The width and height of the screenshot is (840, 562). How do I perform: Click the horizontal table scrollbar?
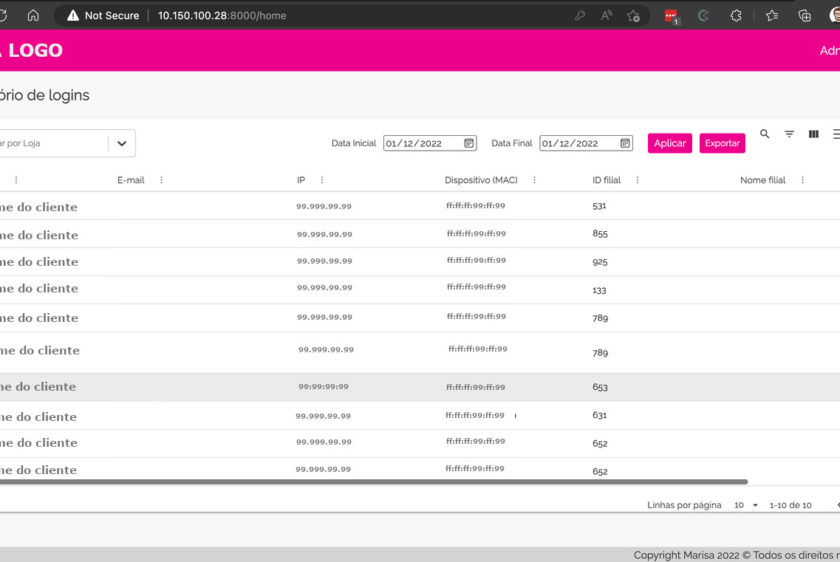pyautogui.click(x=373, y=482)
